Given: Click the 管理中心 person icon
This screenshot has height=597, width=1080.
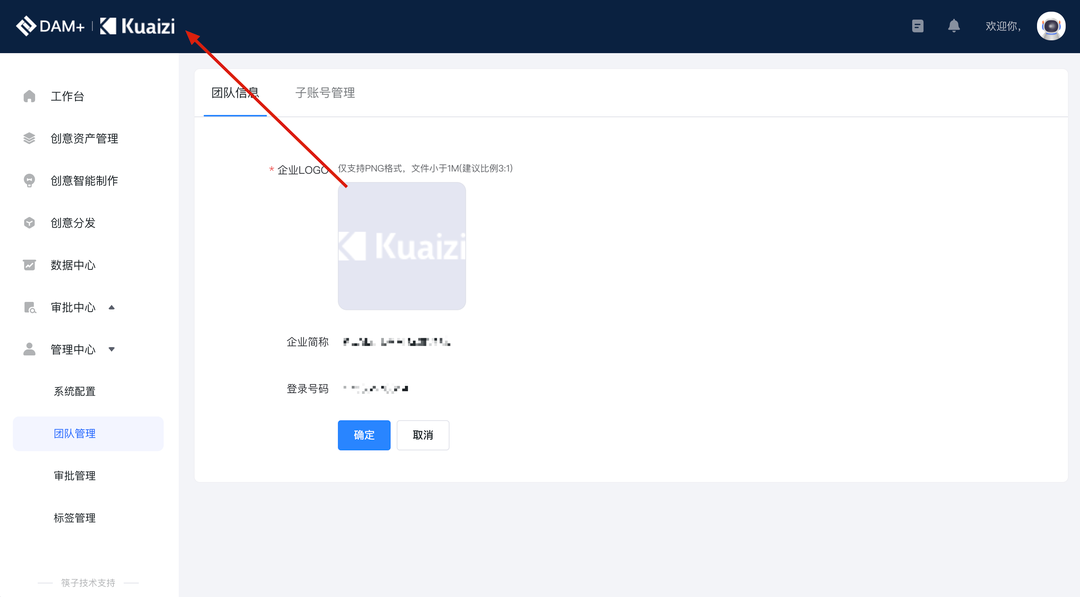Looking at the screenshot, I should click(29, 349).
